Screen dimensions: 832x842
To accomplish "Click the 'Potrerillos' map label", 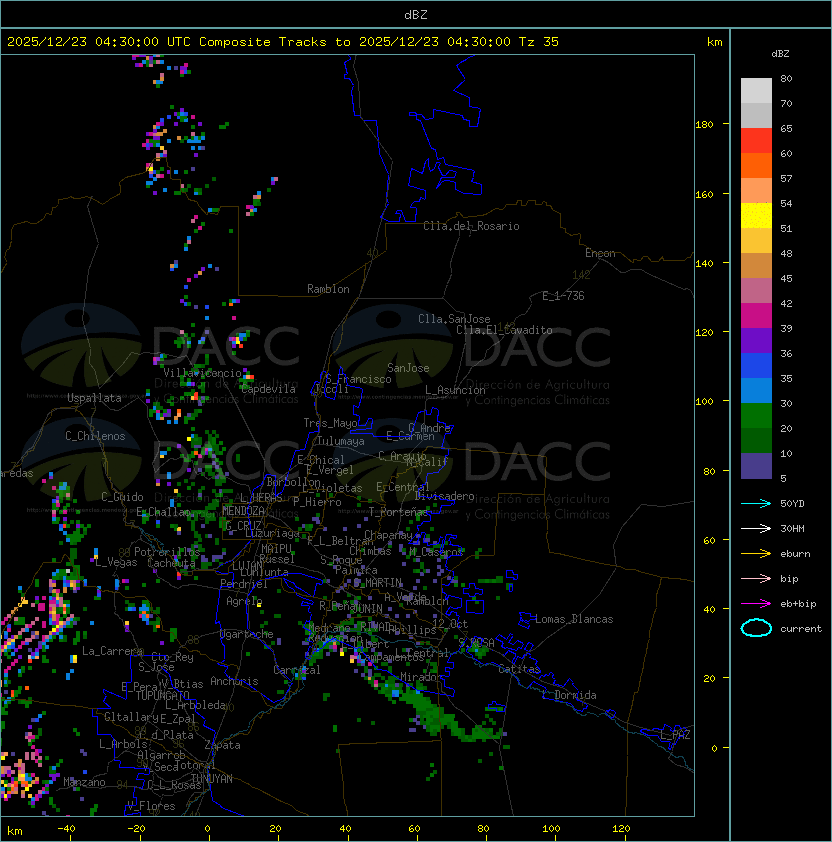I will pyautogui.click(x=167, y=552).
